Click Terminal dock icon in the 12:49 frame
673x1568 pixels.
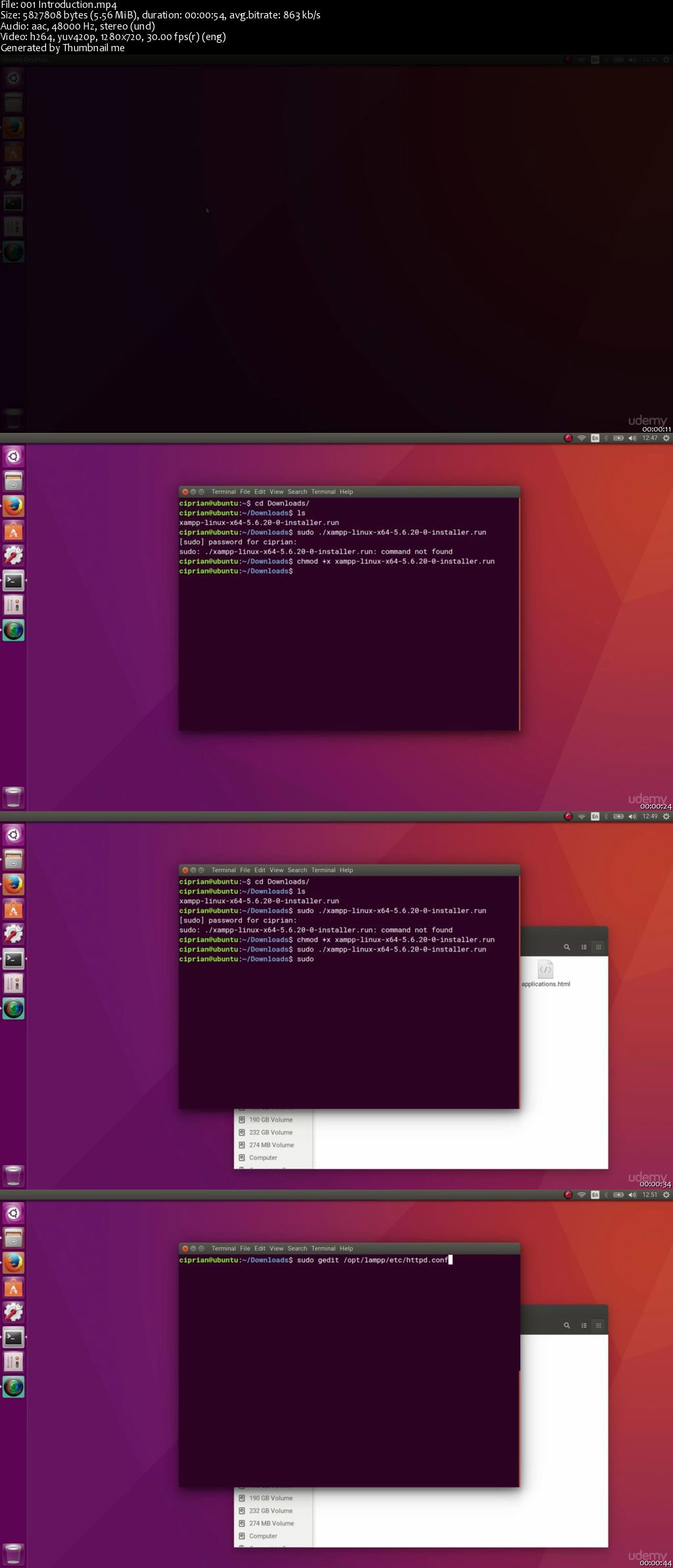pos(13,959)
